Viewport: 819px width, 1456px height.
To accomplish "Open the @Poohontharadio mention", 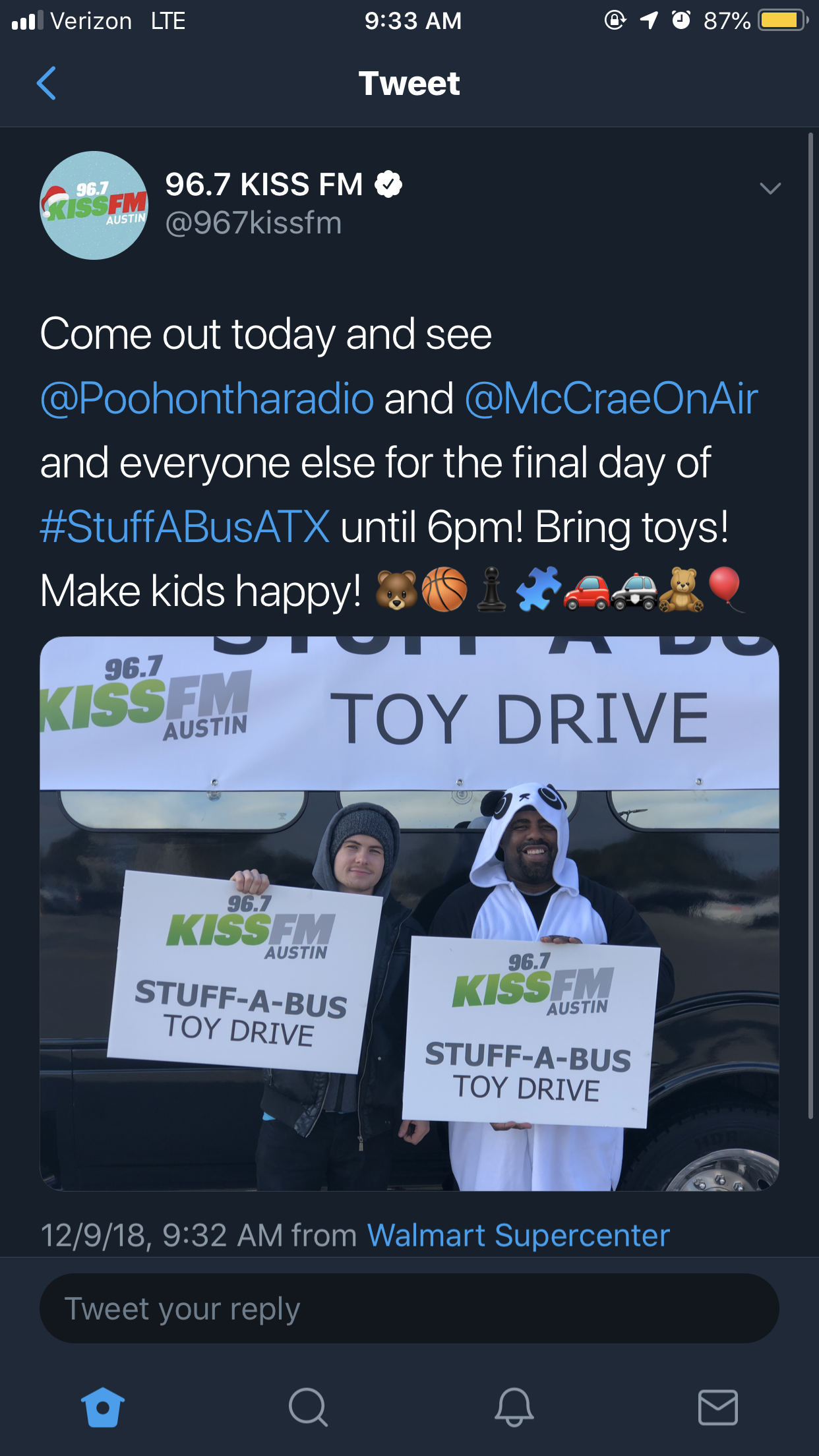I will [x=207, y=398].
